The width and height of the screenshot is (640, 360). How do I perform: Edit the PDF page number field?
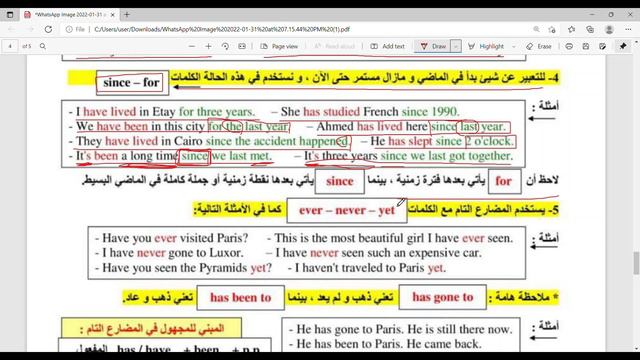[x=10, y=47]
